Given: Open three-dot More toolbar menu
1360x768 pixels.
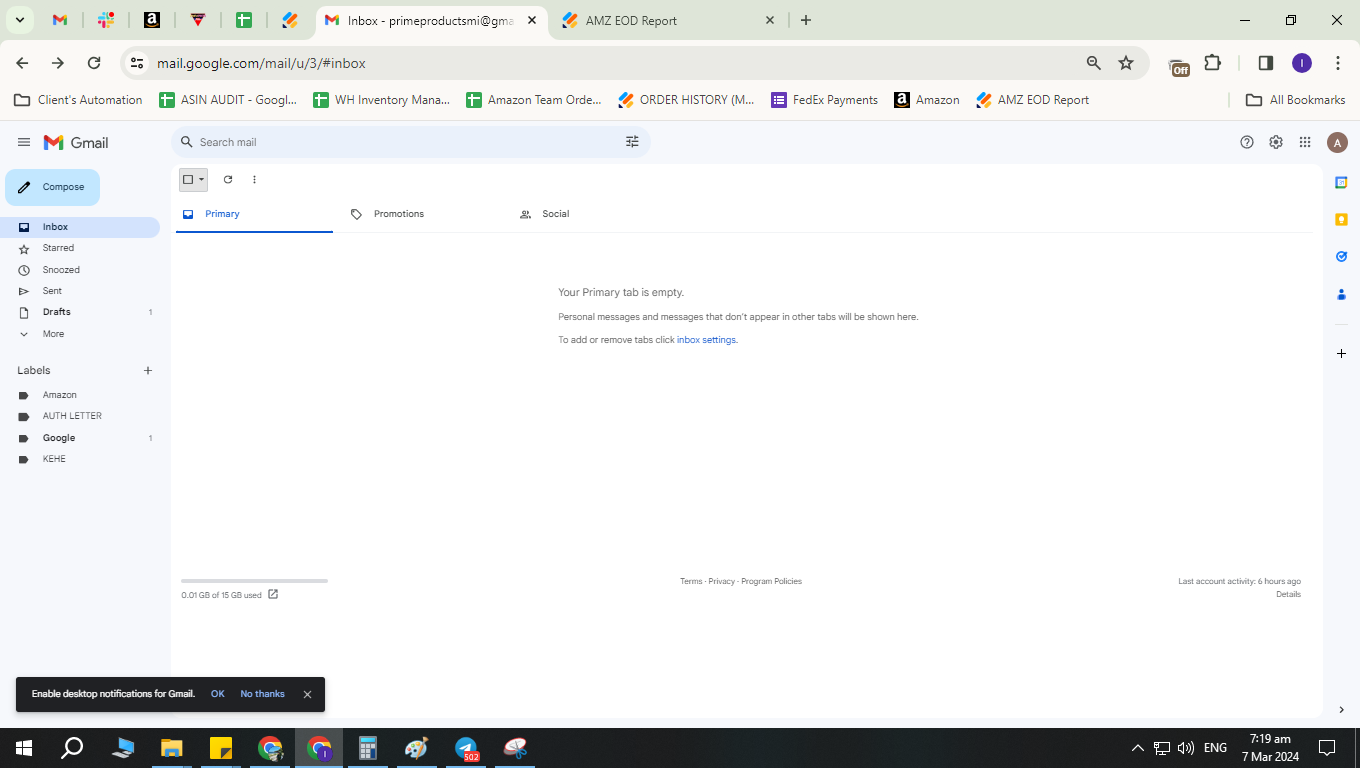Looking at the screenshot, I should tap(254, 180).
